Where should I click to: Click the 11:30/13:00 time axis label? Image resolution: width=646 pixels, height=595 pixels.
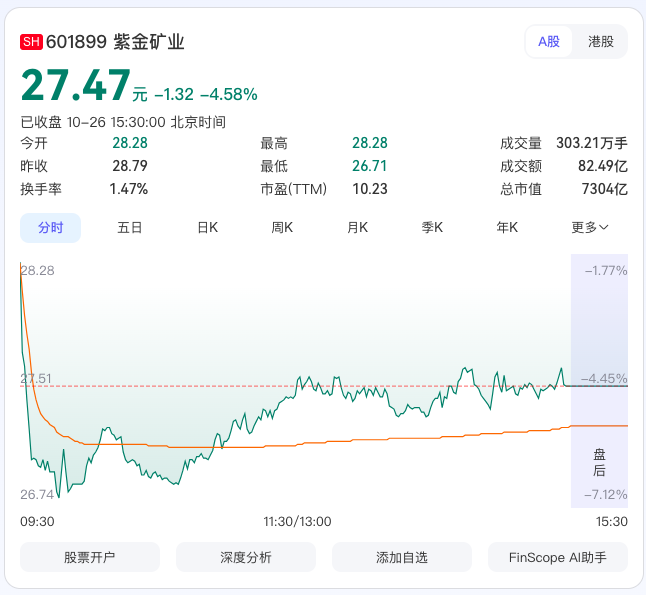tap(297, 522)
